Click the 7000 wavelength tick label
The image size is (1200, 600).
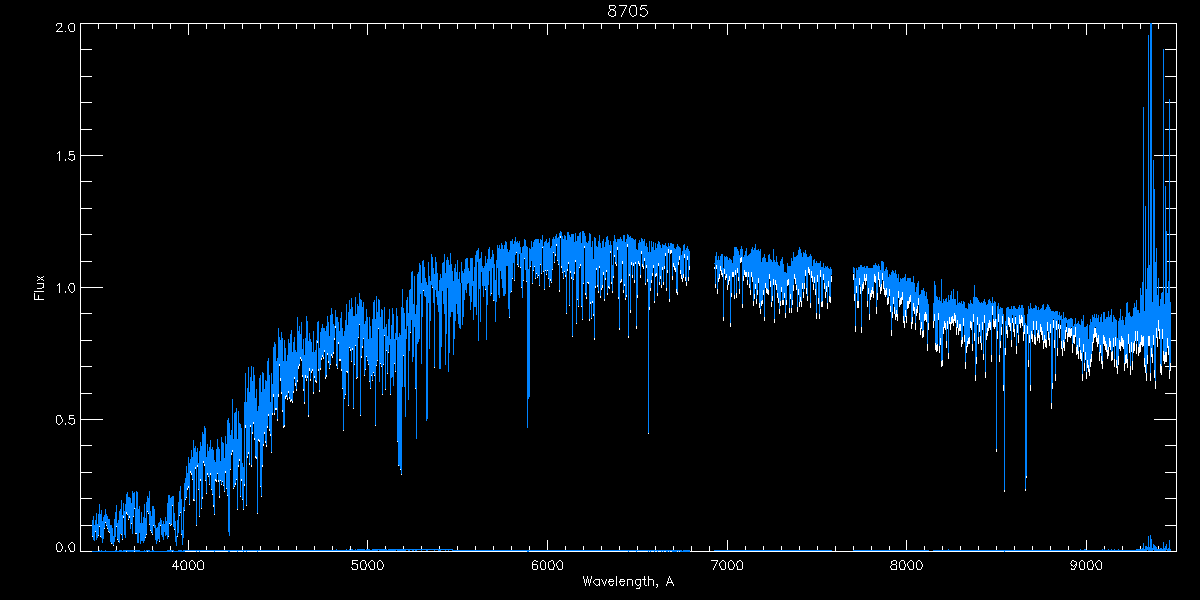(727, 564)
